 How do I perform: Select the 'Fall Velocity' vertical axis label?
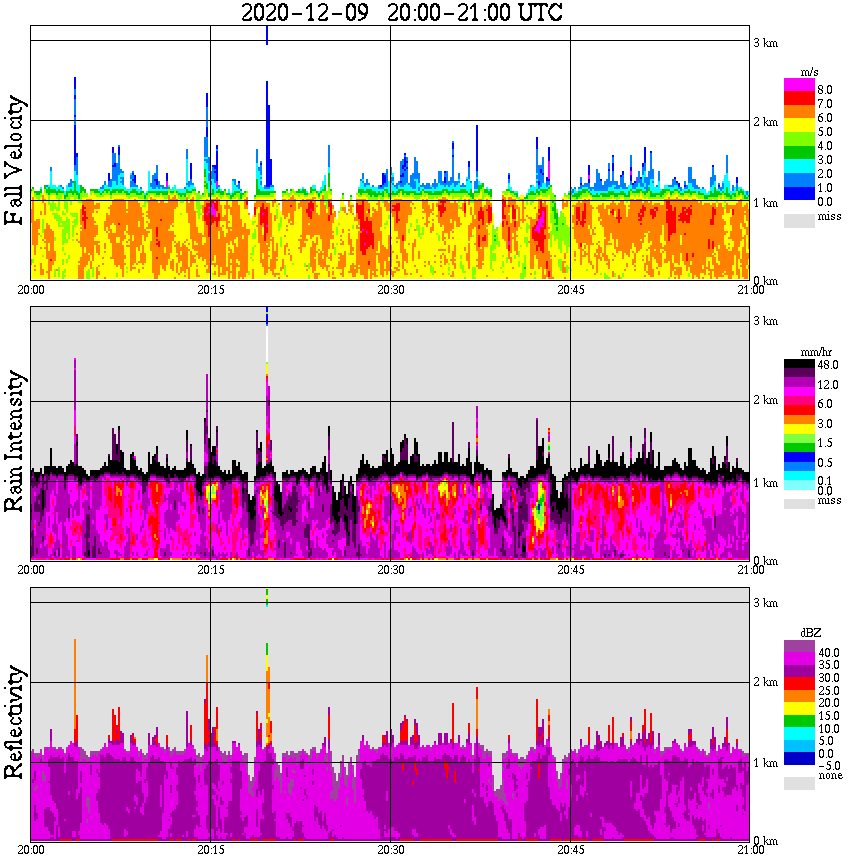click(x=14, y=160)
